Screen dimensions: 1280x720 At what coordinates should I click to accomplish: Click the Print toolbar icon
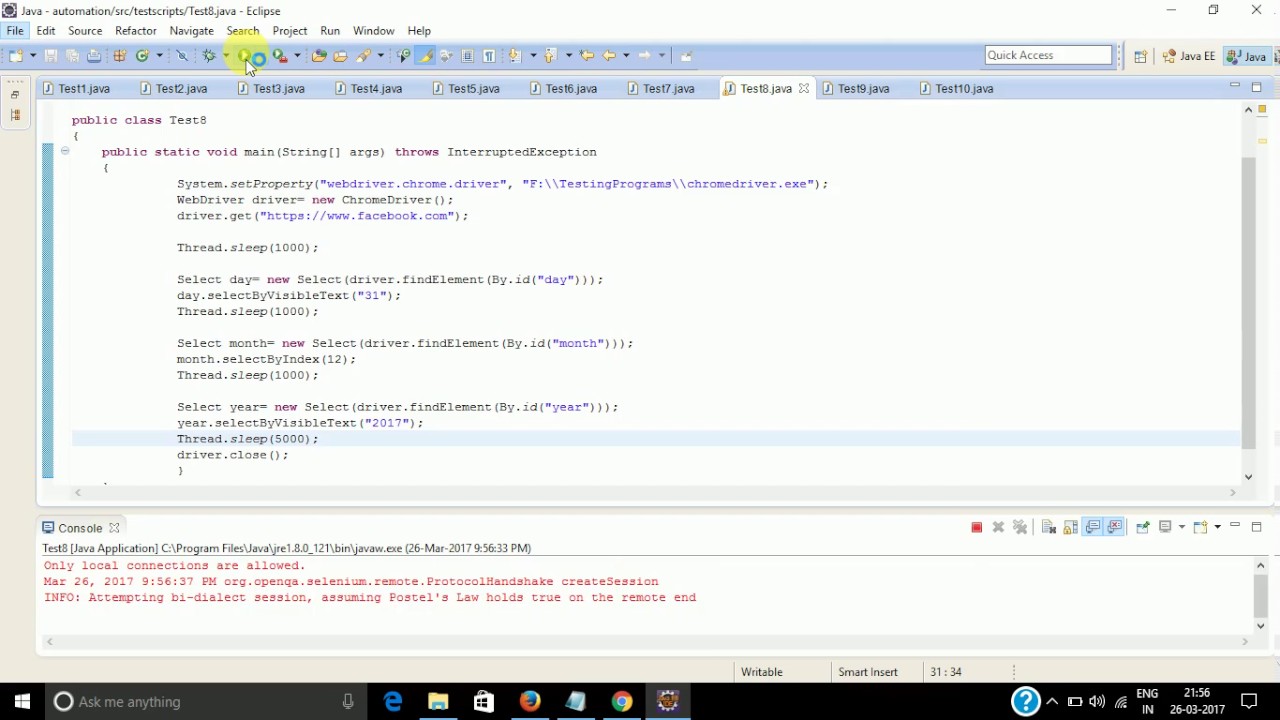[94, 56]
